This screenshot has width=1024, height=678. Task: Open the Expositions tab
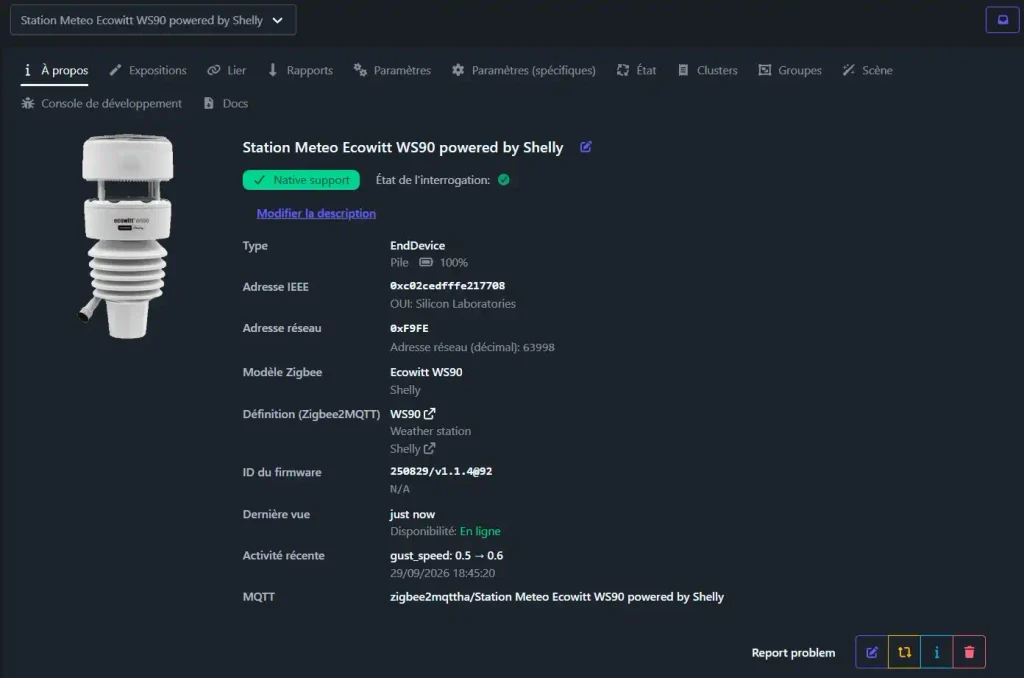coord(148,71)
